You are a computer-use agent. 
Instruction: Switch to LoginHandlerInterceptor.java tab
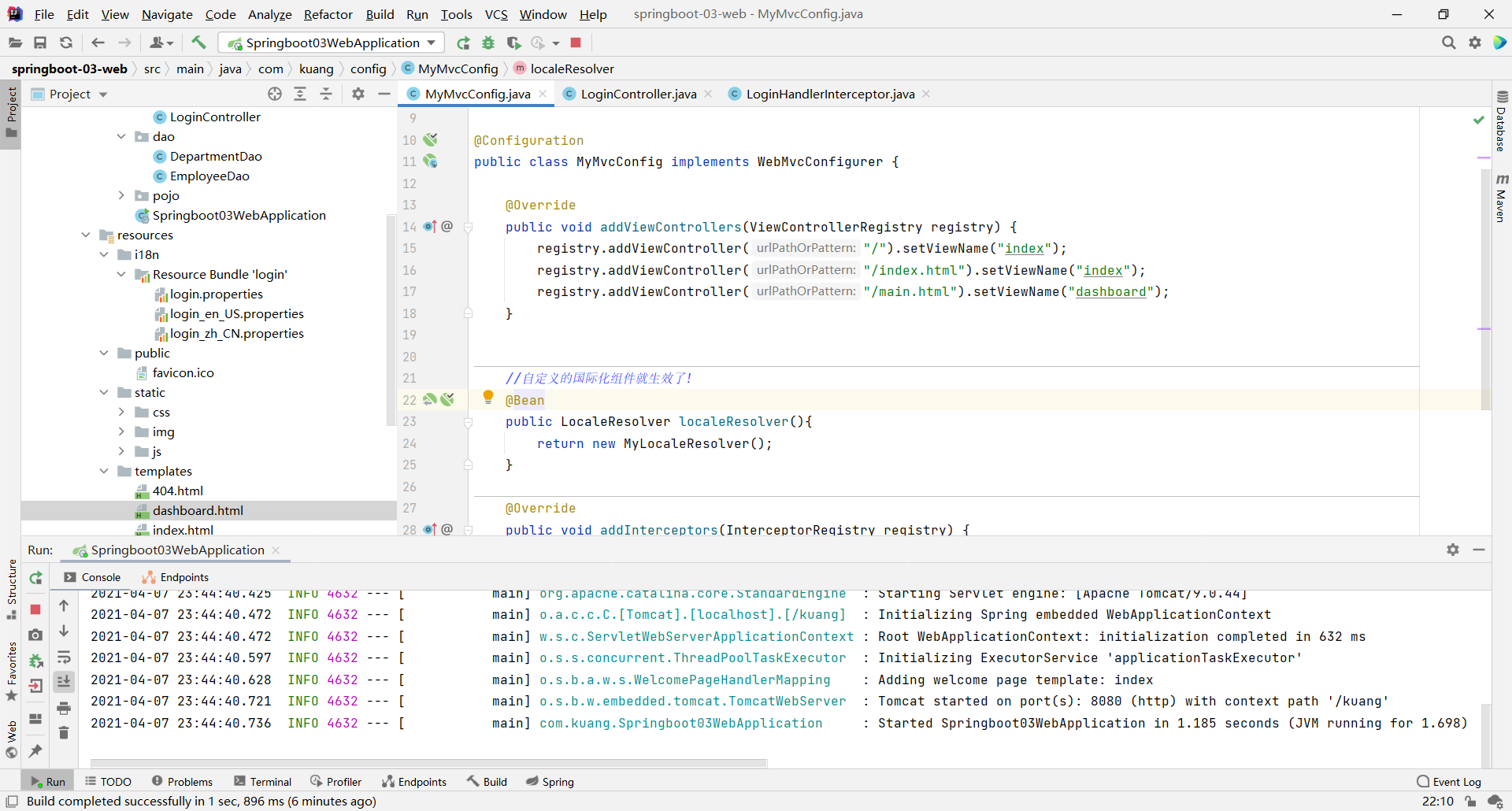point(830,94)
